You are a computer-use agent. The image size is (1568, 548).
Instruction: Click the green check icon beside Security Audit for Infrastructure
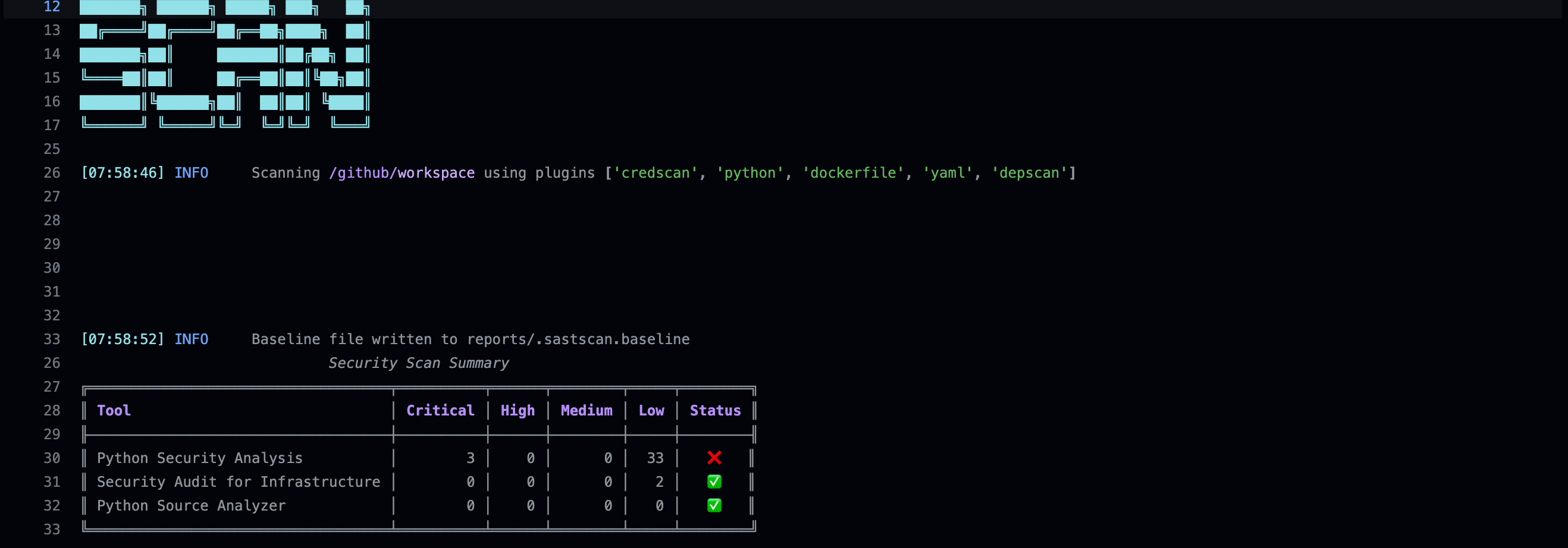tap(714, 481)
